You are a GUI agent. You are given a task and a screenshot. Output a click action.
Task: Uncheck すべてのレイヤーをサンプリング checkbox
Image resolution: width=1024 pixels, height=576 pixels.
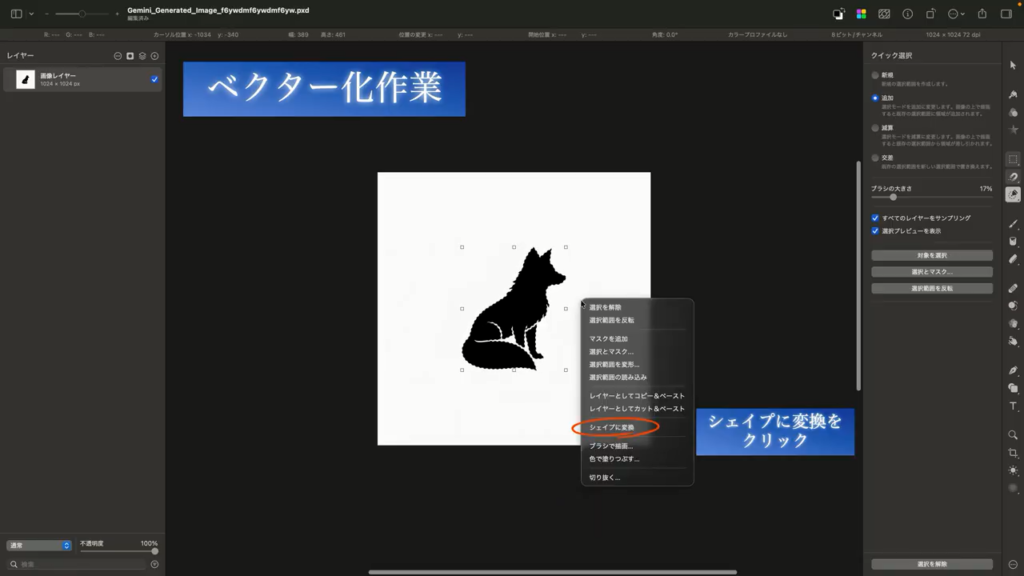876,217
